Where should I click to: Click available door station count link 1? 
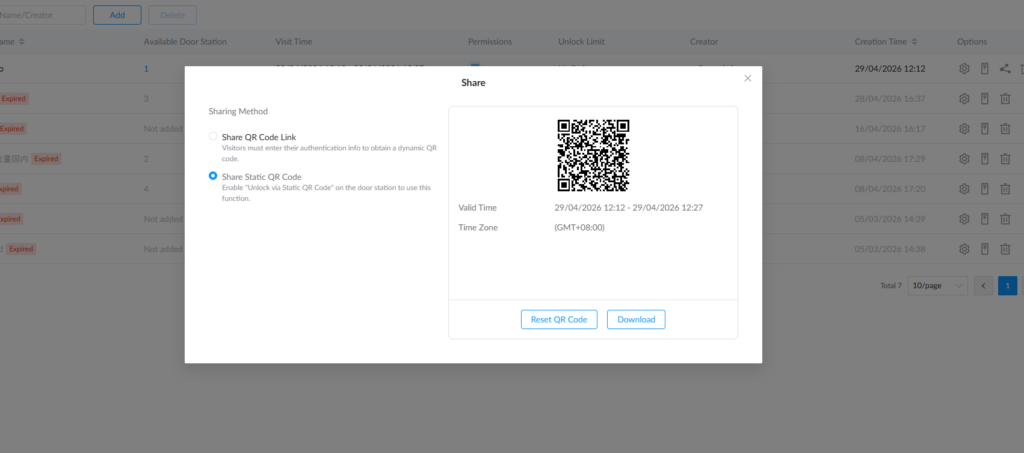tap(146, 69)
